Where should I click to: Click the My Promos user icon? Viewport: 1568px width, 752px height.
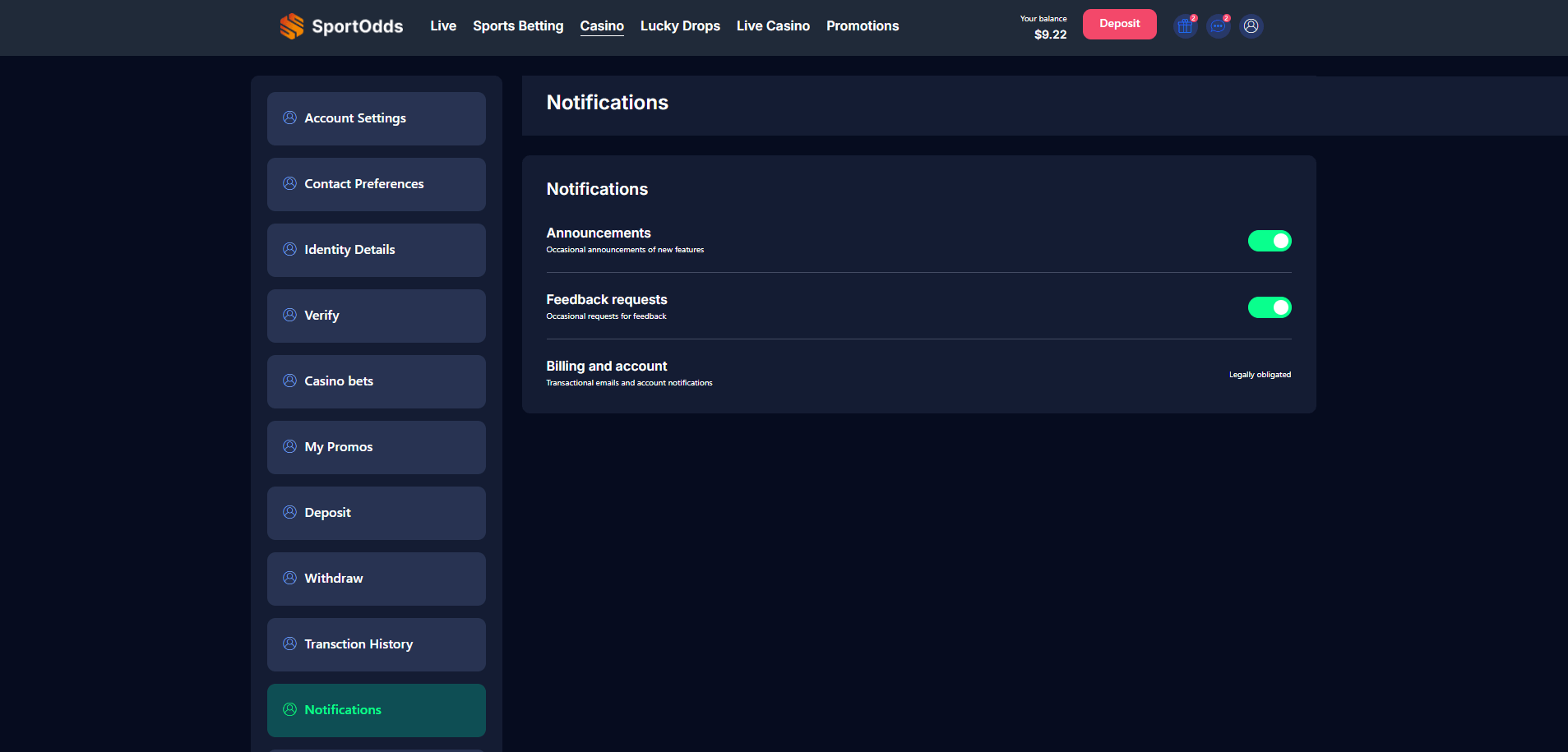point(289,446)
